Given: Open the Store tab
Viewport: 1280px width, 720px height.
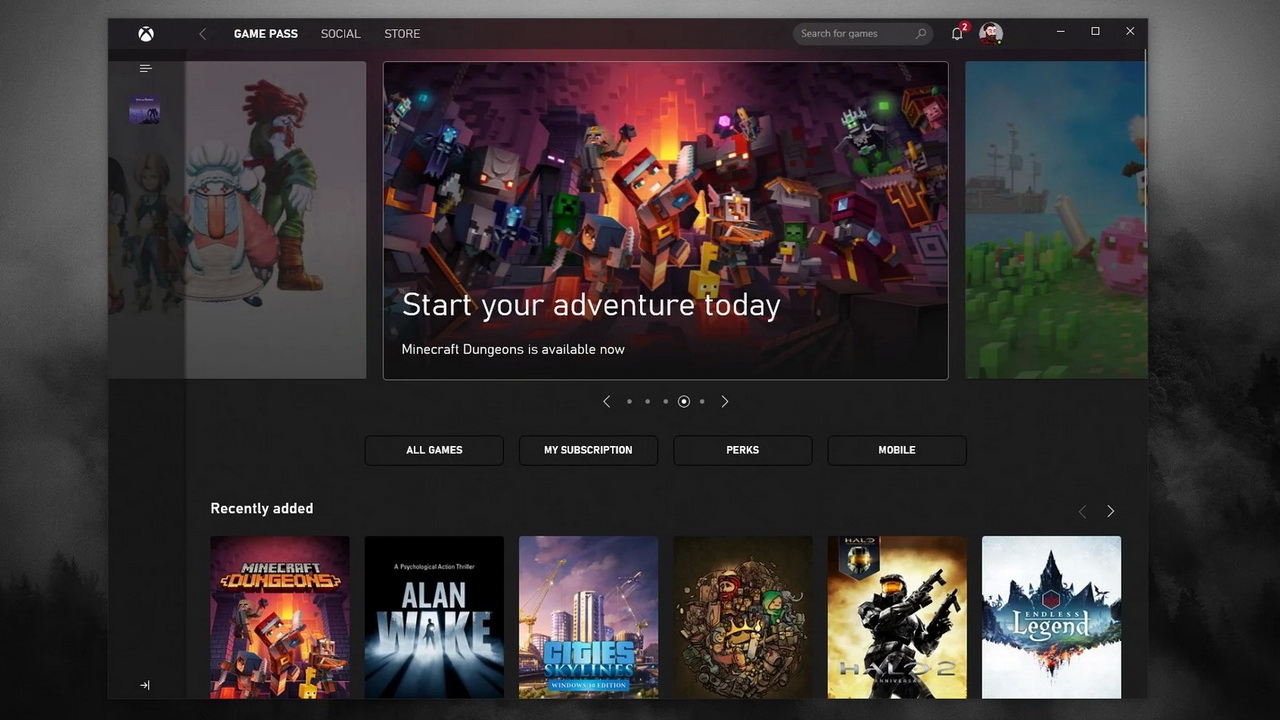Looking at the screenshot, I should pyautogui.click(x=402, y=34).
